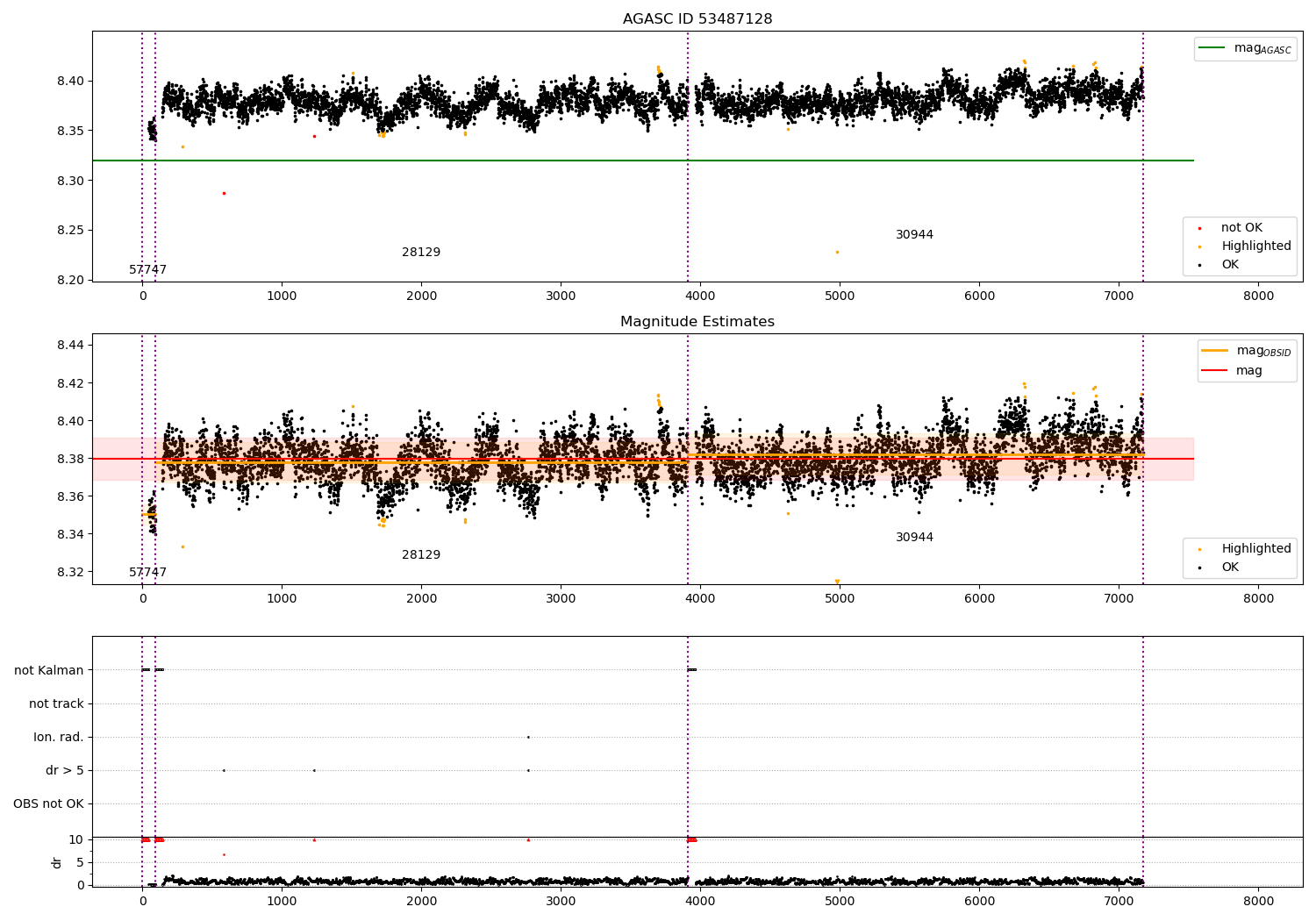Image resolution: width=1316 pixels, height=921 pixels.
Task: Click the '8.38' y-tick in middle plot
Action: pyautogui.click(x=71, y=459)
